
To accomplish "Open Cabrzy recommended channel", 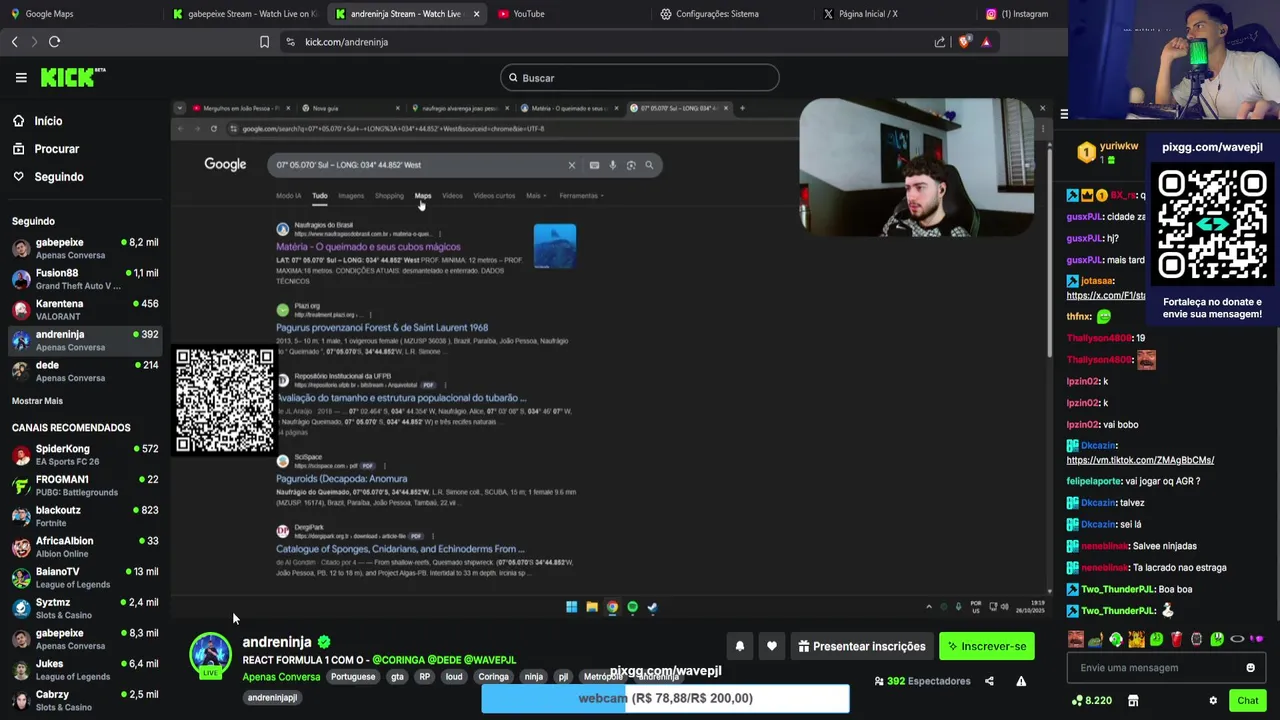I will 85,701.
